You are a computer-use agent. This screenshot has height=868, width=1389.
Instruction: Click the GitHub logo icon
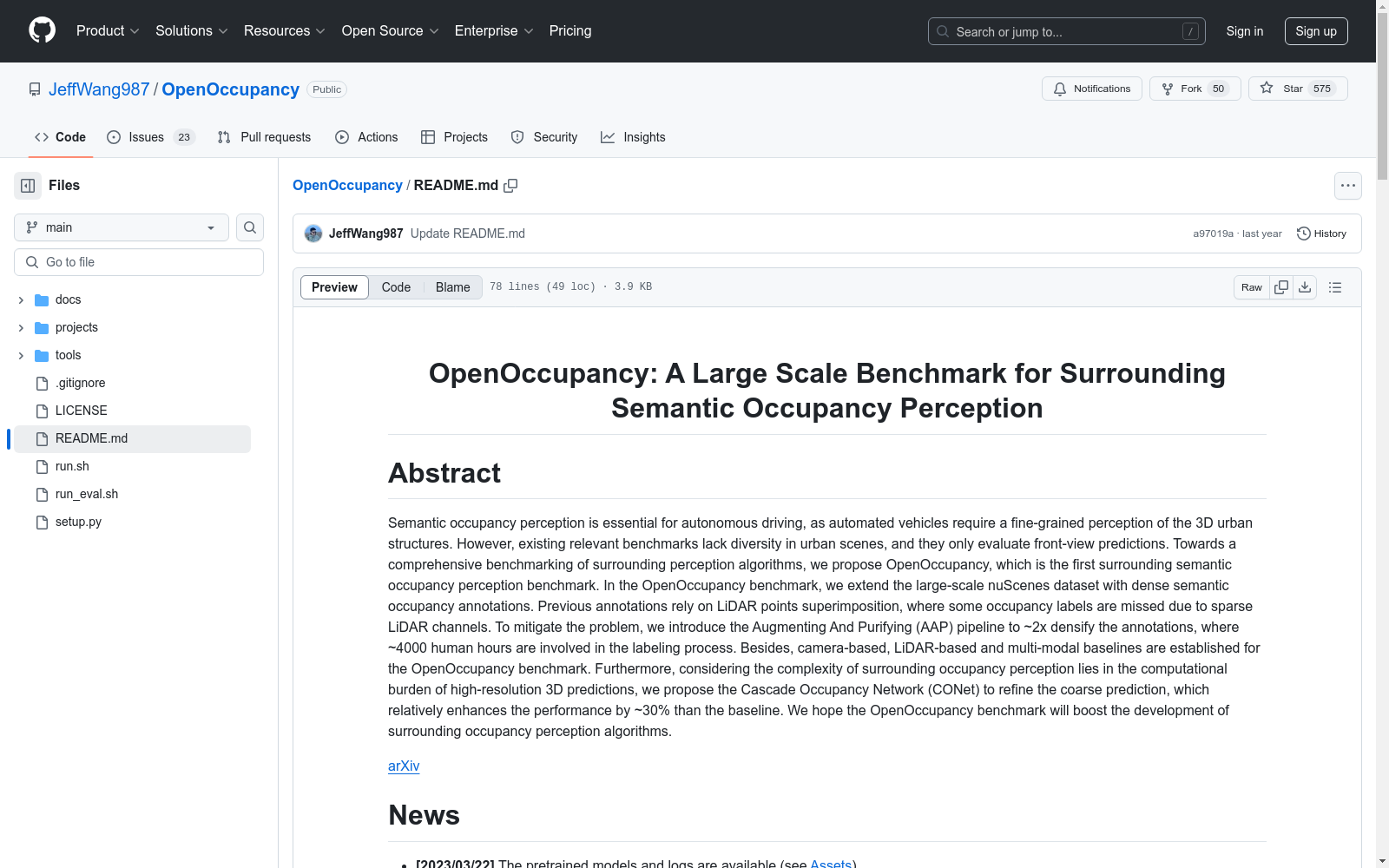point(42,30)
